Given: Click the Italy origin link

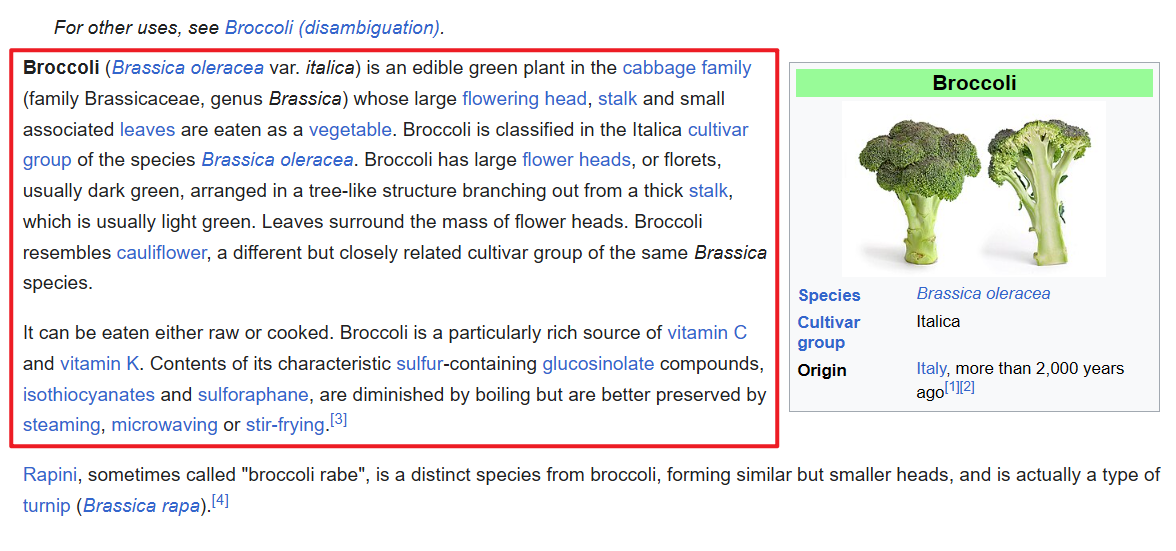Looking at the screenshot, I should (930, 369).
